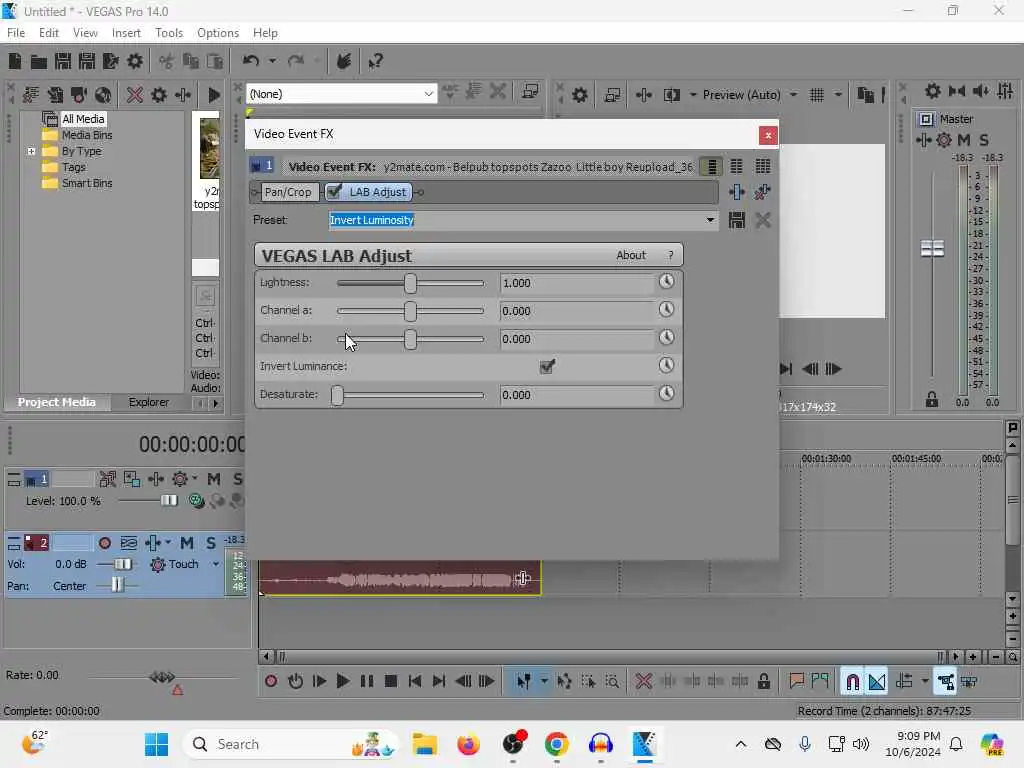Toggle Master bus Solo S button
1024x768 pixels.
tap(984, 140)
